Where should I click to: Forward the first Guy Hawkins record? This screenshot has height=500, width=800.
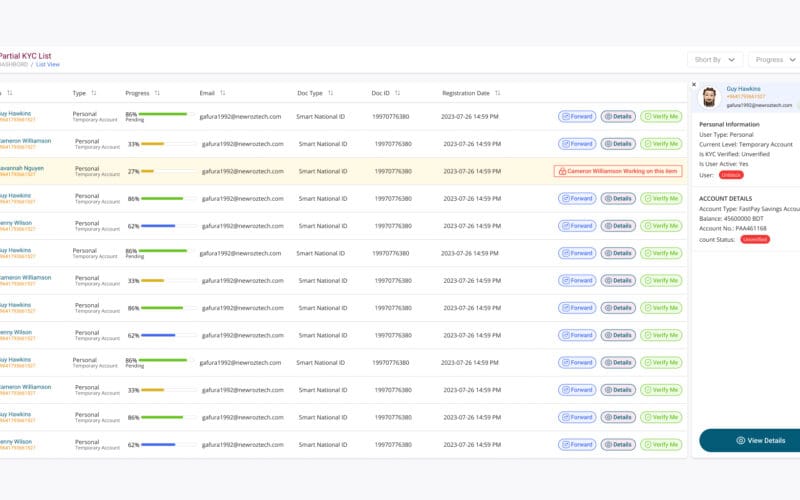click(577, 116)
